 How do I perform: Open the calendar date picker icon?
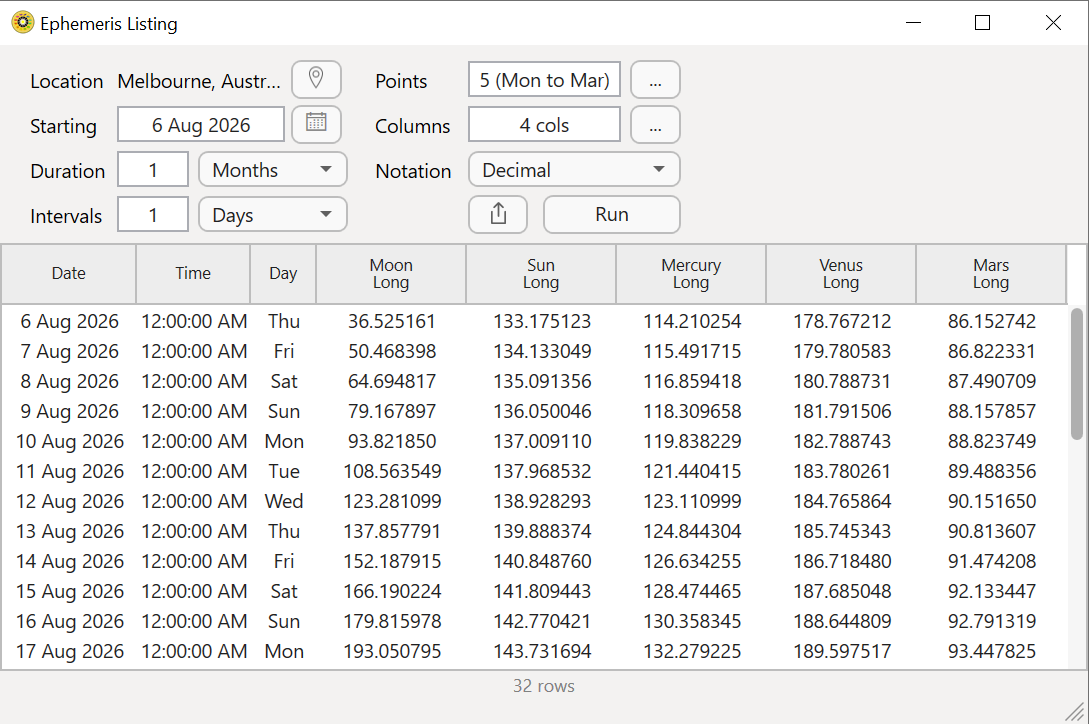316,124
